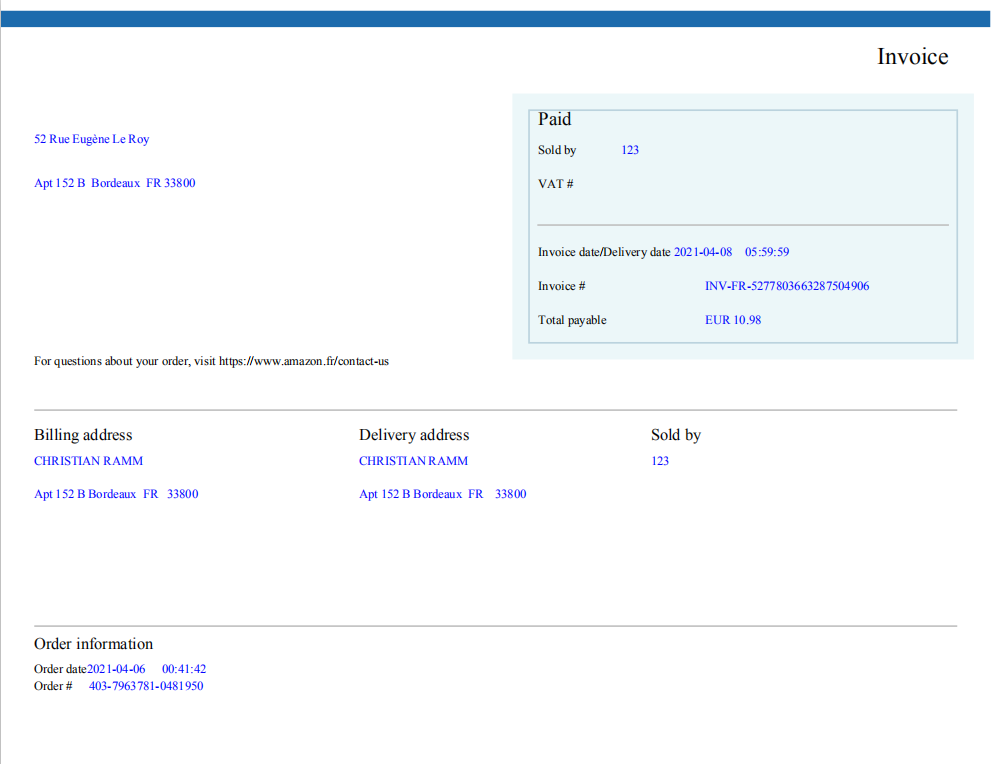Click the Order information heading
The image size is (991, 764).
click(x=93, y=644)
